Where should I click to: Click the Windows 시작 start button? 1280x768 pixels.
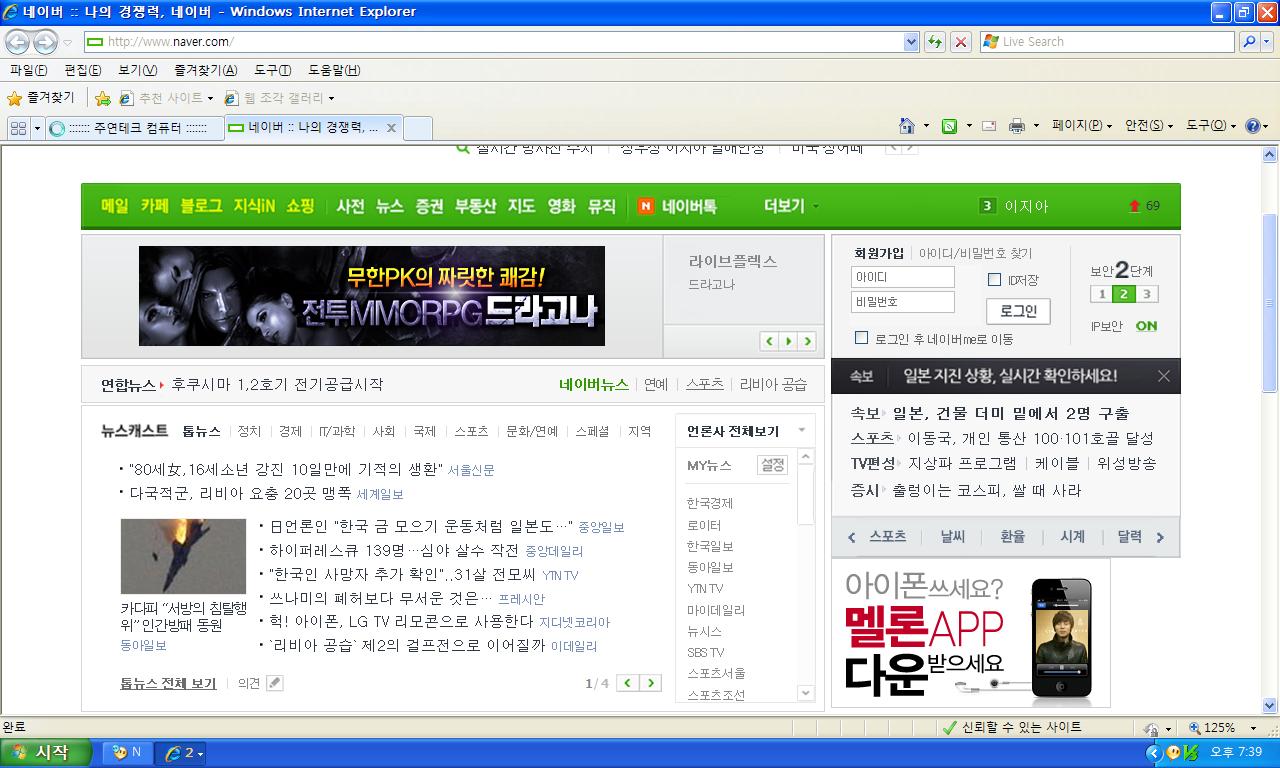point(46,752)
